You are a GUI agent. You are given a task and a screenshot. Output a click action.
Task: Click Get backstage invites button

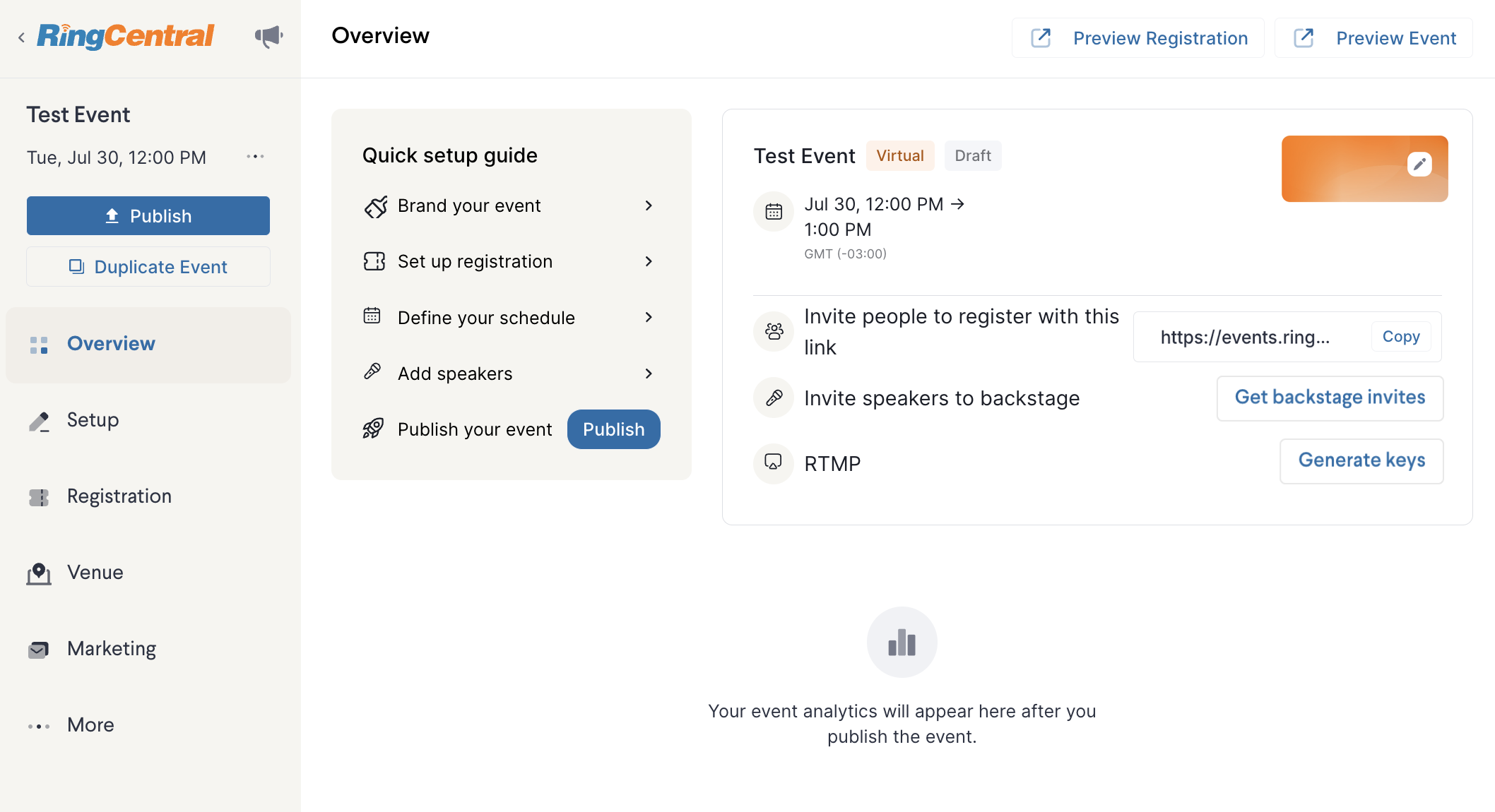pos(1330,398)
